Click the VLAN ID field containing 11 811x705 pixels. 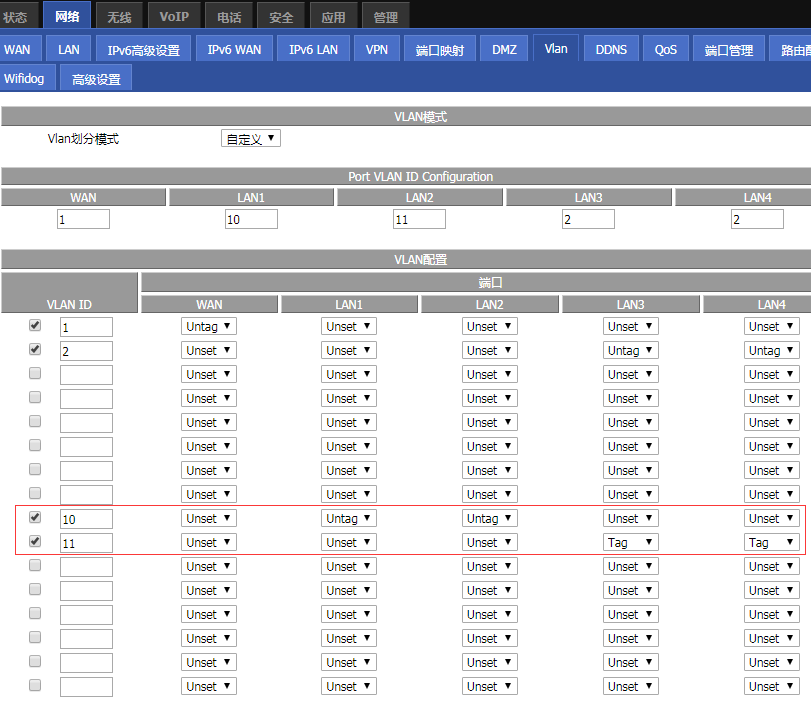(x=86, y=543)
